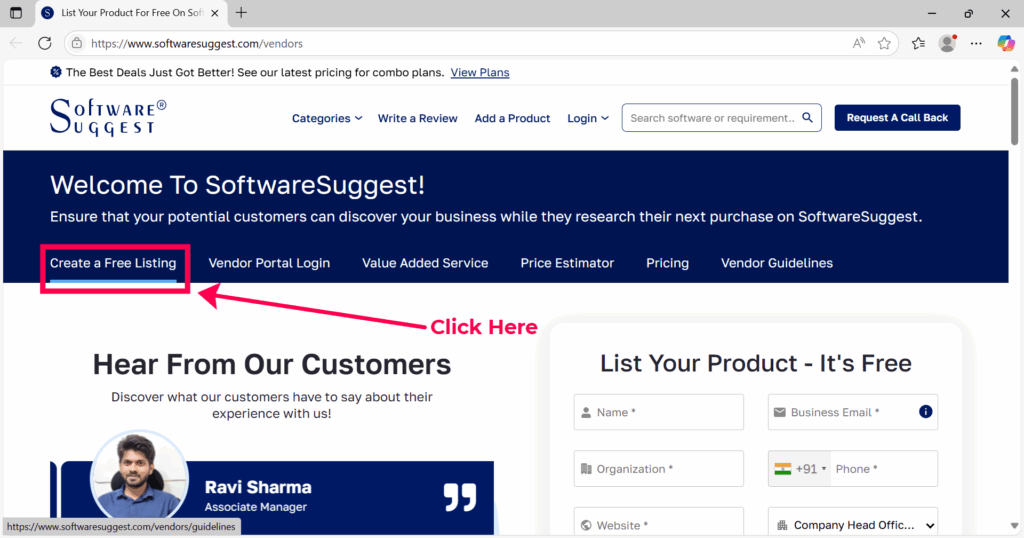This screenshot has height=538, width=1024.
Task: Open Read Aloud icon in address bar
Action: [x=858, y=44]
